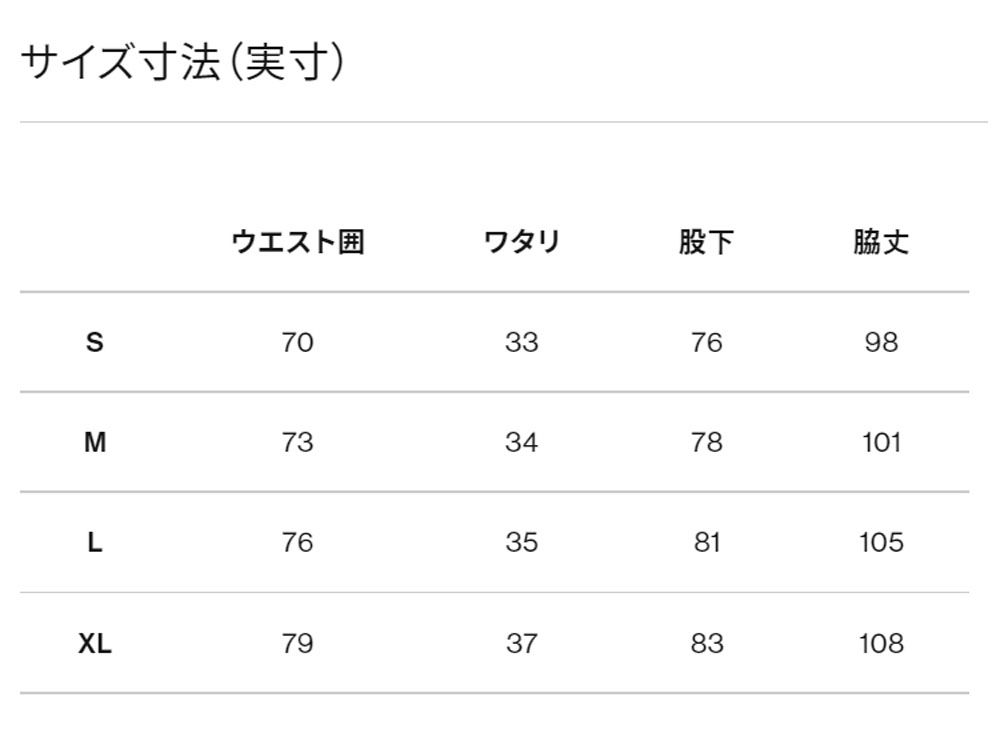Select 脇丈 value 101 for size M

coord(881,442)
